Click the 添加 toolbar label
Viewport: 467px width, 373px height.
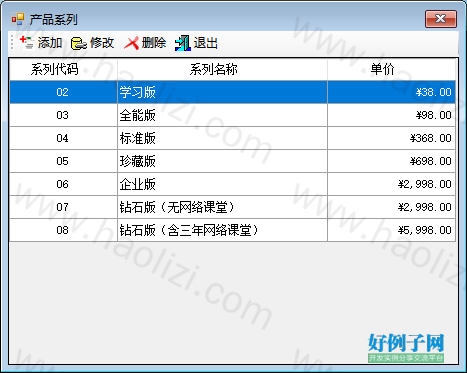[50, 43]
